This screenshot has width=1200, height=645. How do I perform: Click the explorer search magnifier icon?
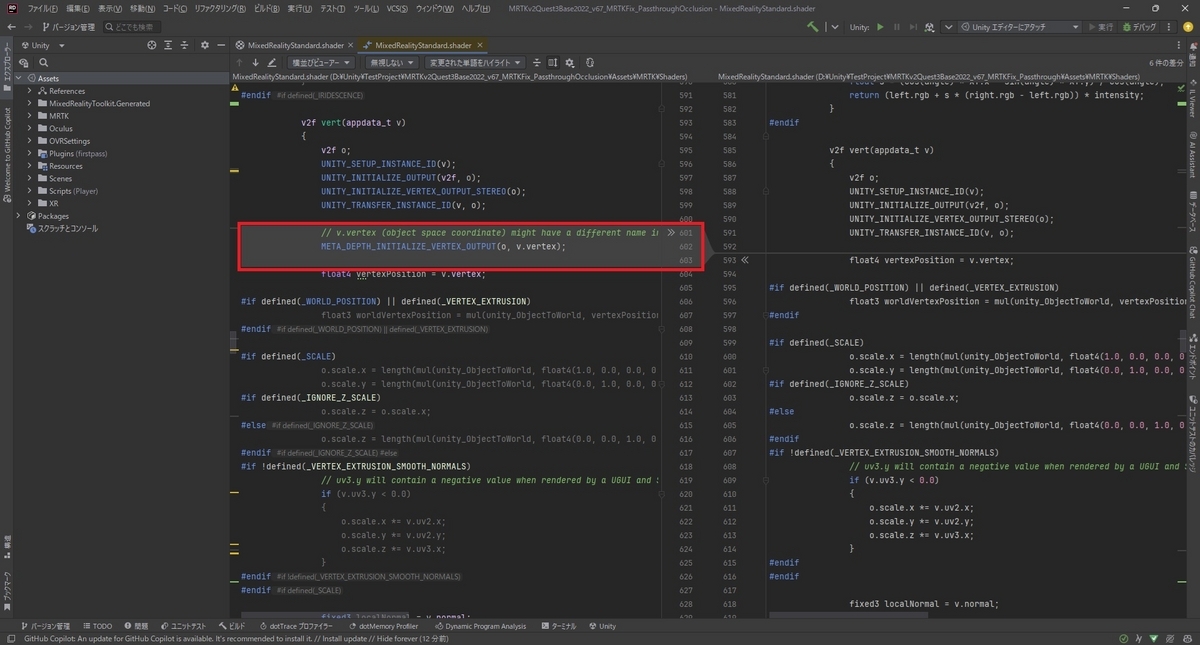[43, 63]
